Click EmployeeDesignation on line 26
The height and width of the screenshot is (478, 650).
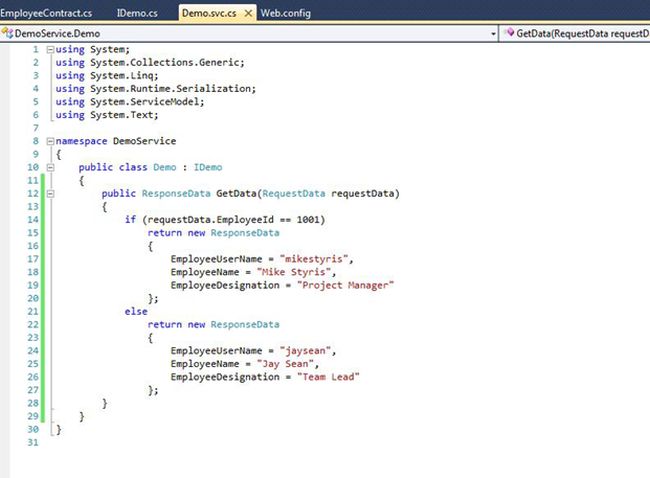225,377
